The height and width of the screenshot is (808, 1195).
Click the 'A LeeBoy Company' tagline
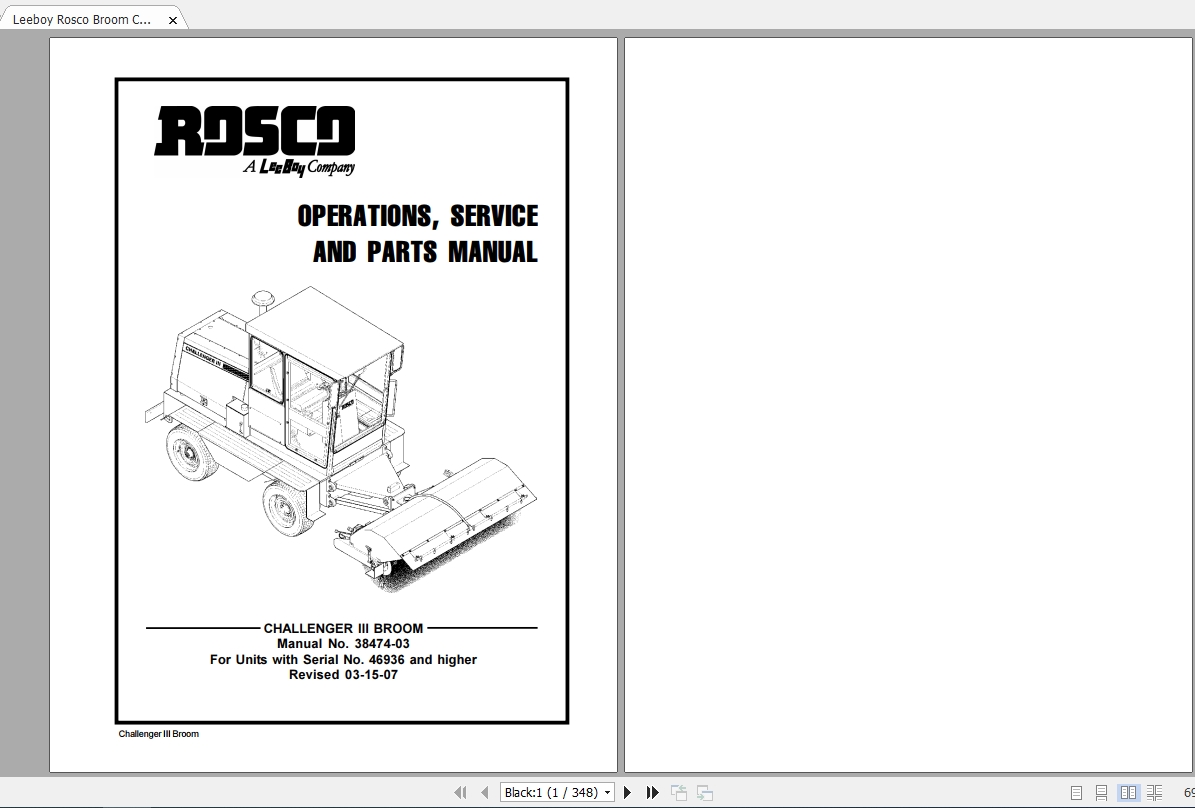pos(299,168)
